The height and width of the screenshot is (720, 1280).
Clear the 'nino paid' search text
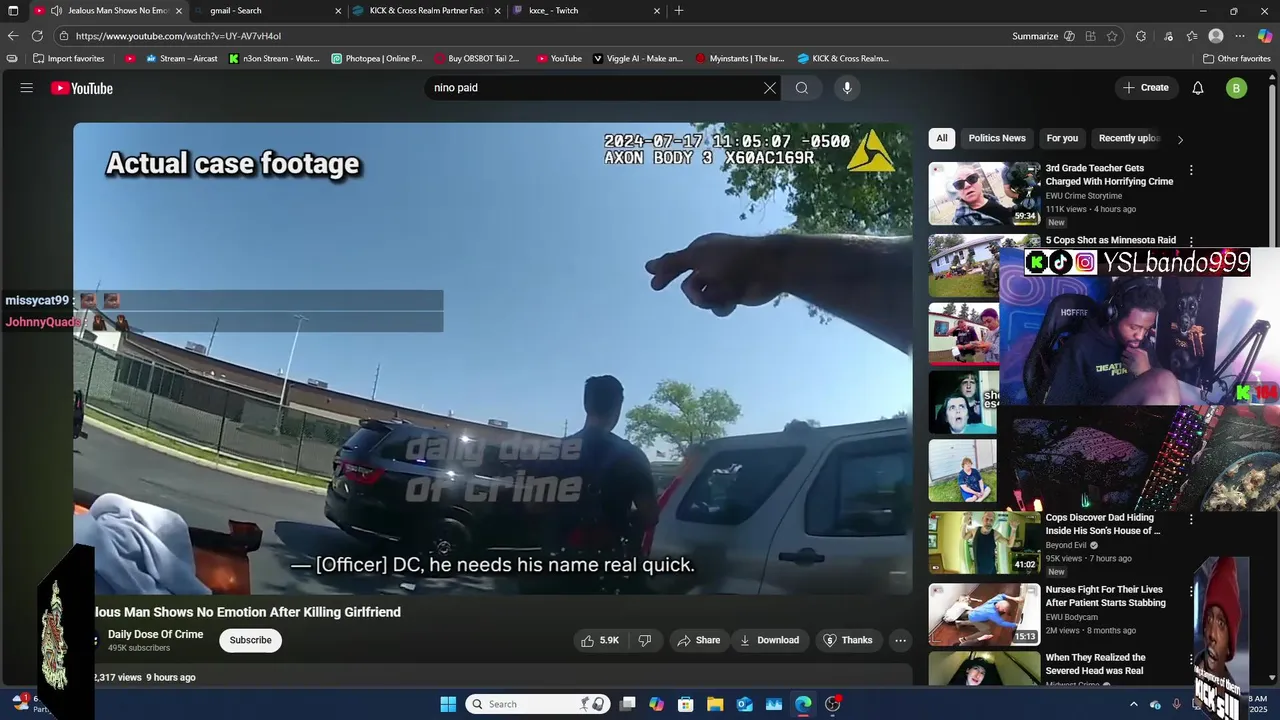(x=769, y=88)
